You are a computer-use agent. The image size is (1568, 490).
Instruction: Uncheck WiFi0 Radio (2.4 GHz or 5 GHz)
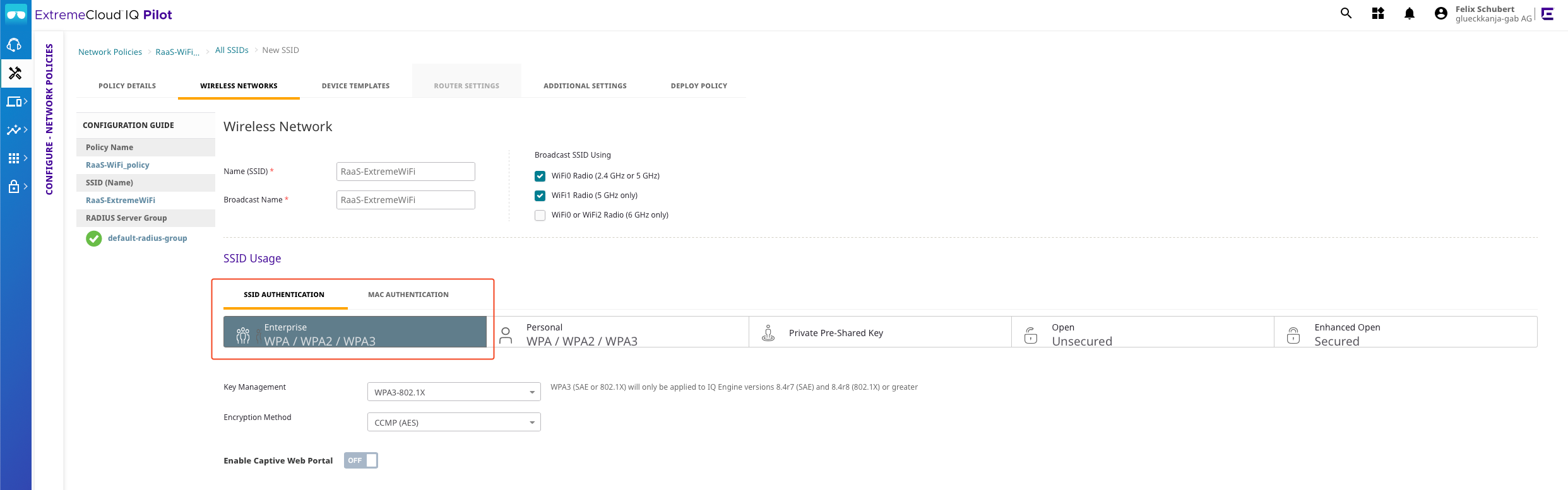(x=540, y=176)
